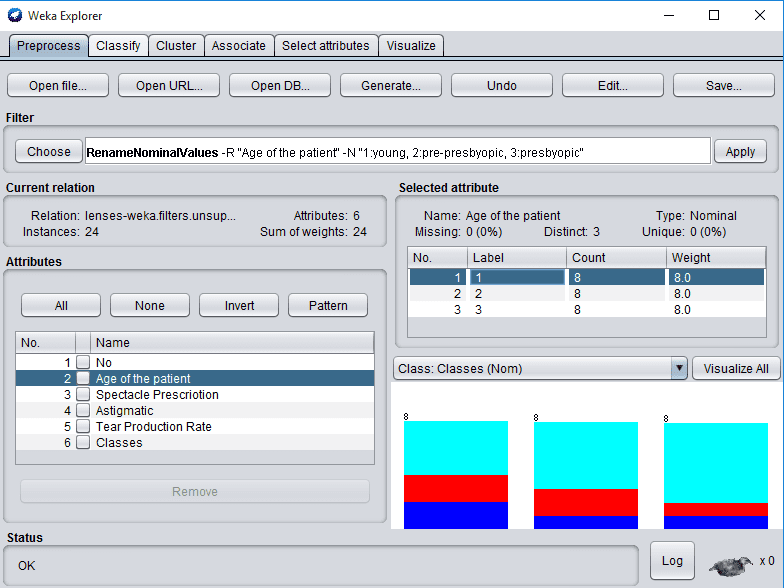Screen dimensions: 784x588
Task: Switch to the Classify tab
Action: point(118,46)
